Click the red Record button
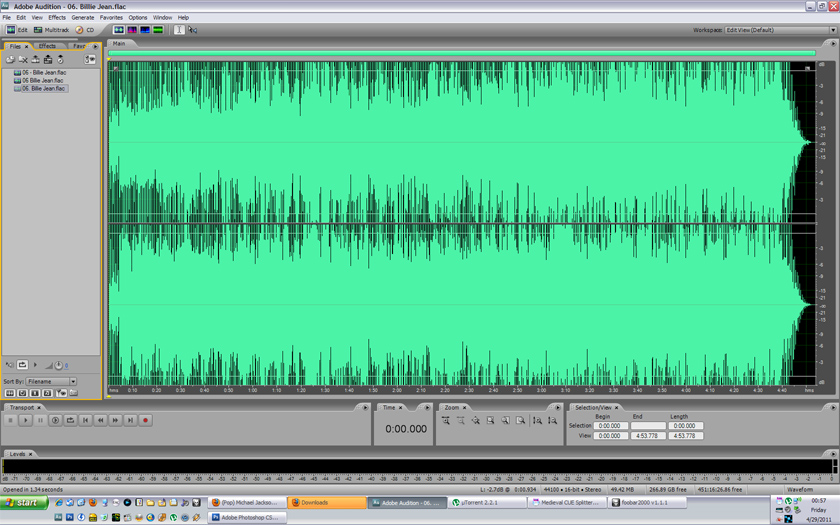 [145, 421]
